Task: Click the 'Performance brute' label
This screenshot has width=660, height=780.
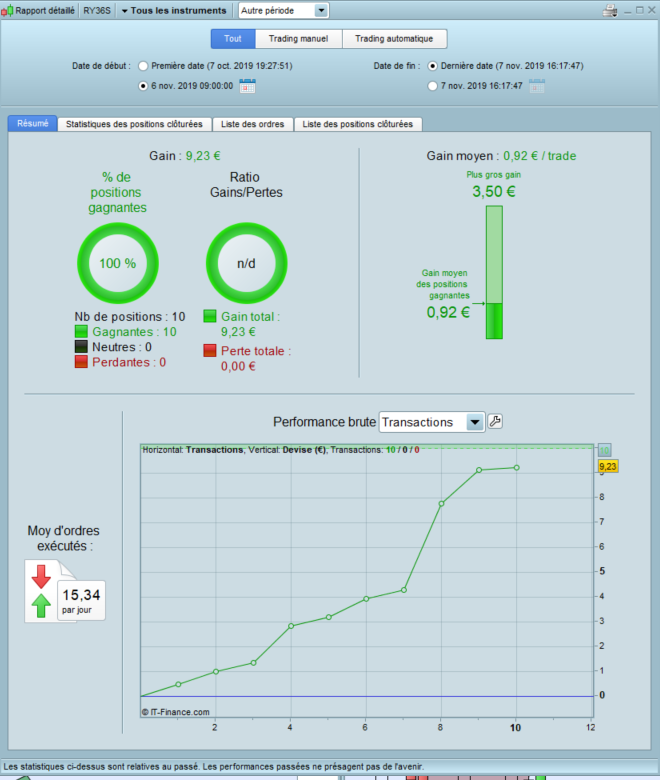Action: click(324, 422)
